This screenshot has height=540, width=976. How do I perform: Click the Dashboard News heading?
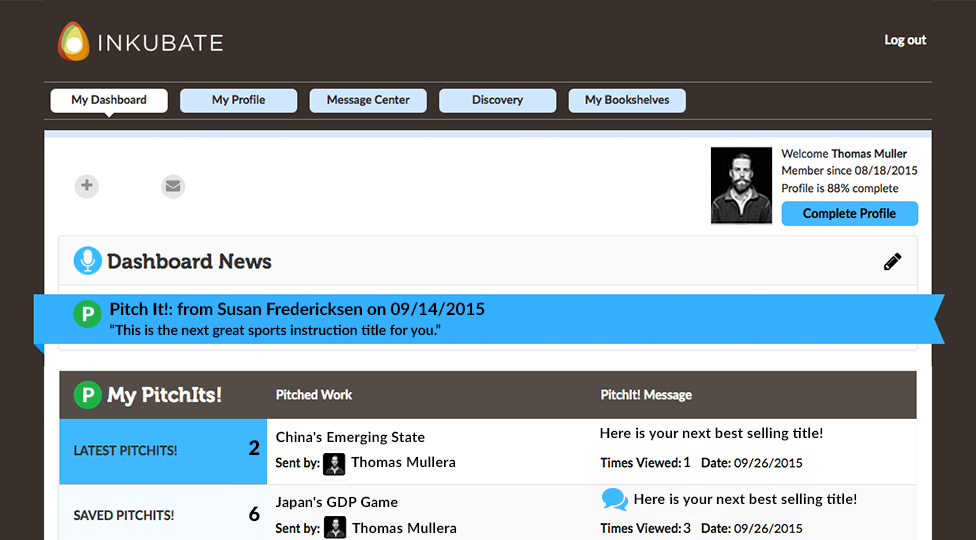[189, 261]
